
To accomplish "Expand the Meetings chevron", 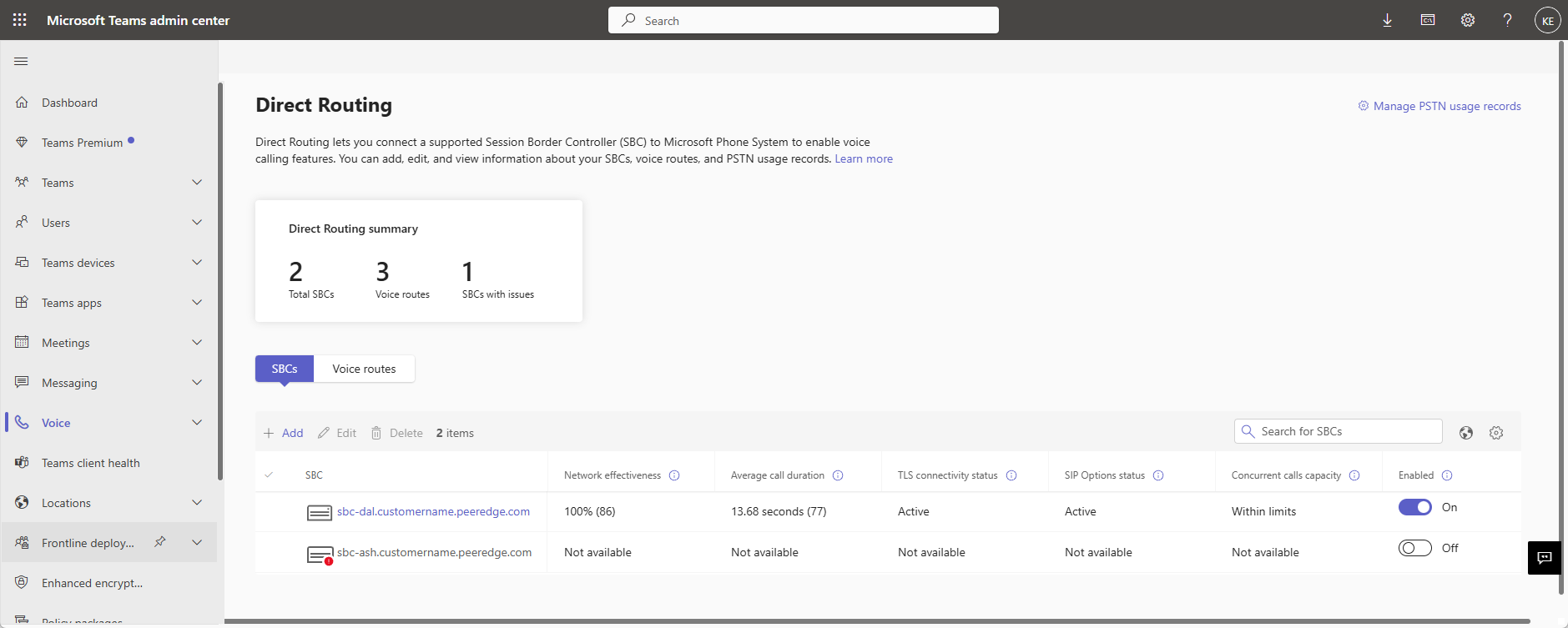I will tap(197, 343).
